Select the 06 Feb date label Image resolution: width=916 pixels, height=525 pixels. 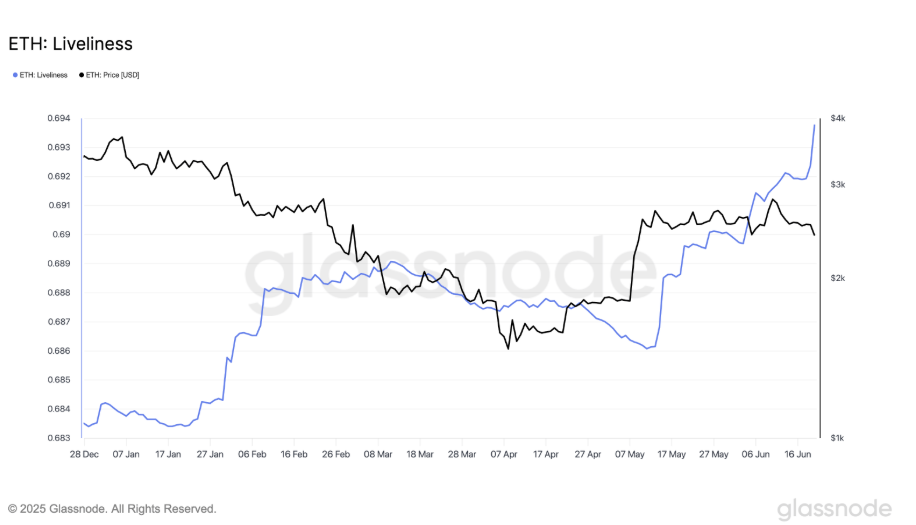252,453
